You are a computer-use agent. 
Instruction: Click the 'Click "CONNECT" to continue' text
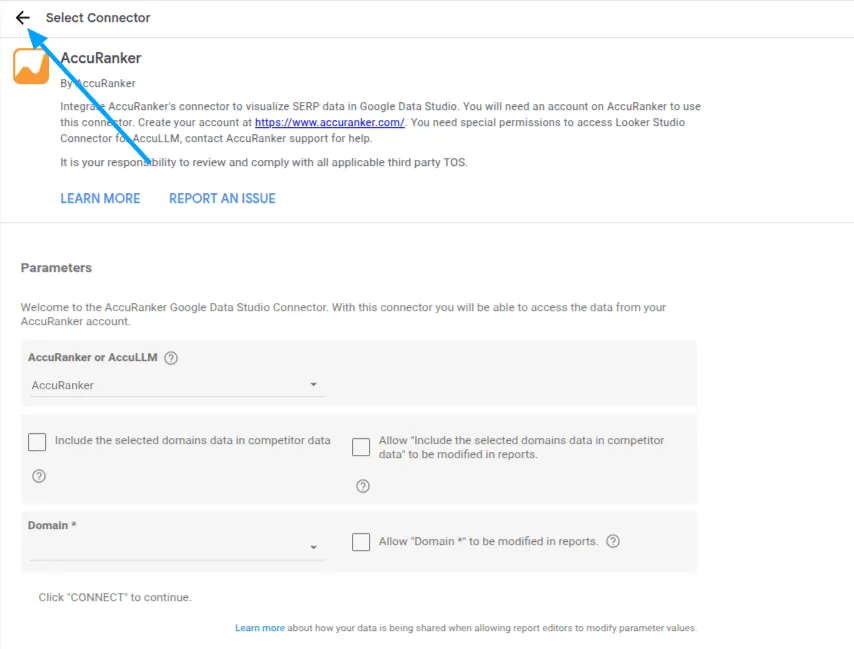(x=115, y=597)
